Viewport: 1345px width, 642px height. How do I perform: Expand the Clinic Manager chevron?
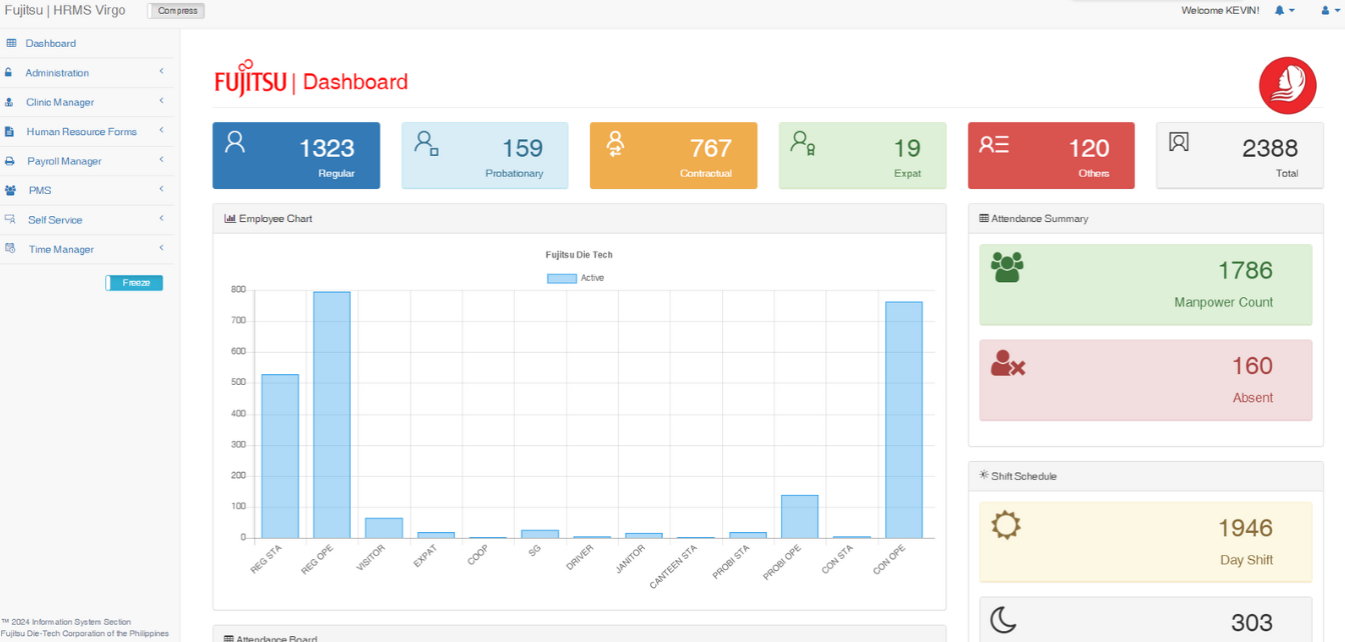pos(161,101)
